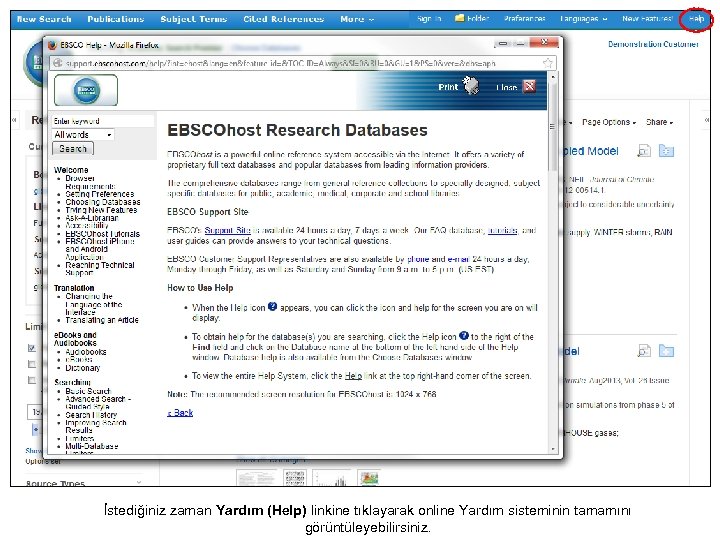Open Translating an Article help topic

[102, 320]
